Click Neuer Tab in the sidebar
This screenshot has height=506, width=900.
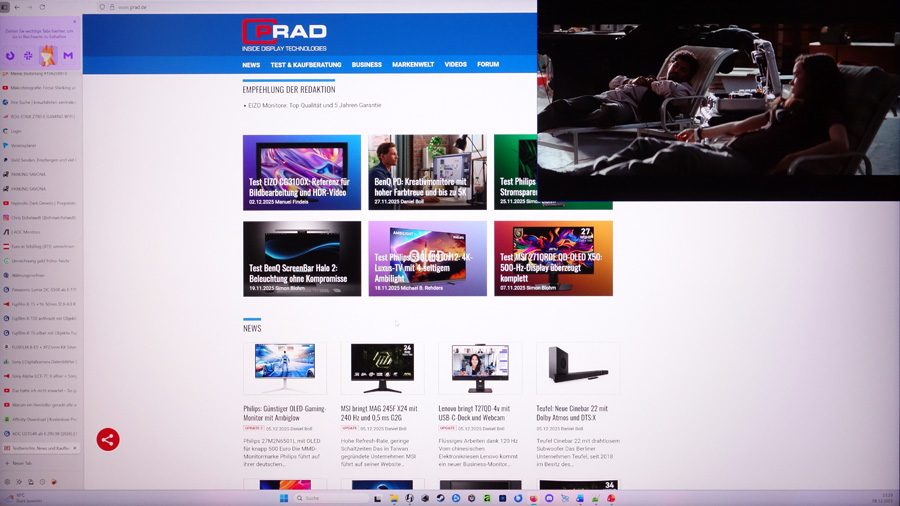point(22,463)
